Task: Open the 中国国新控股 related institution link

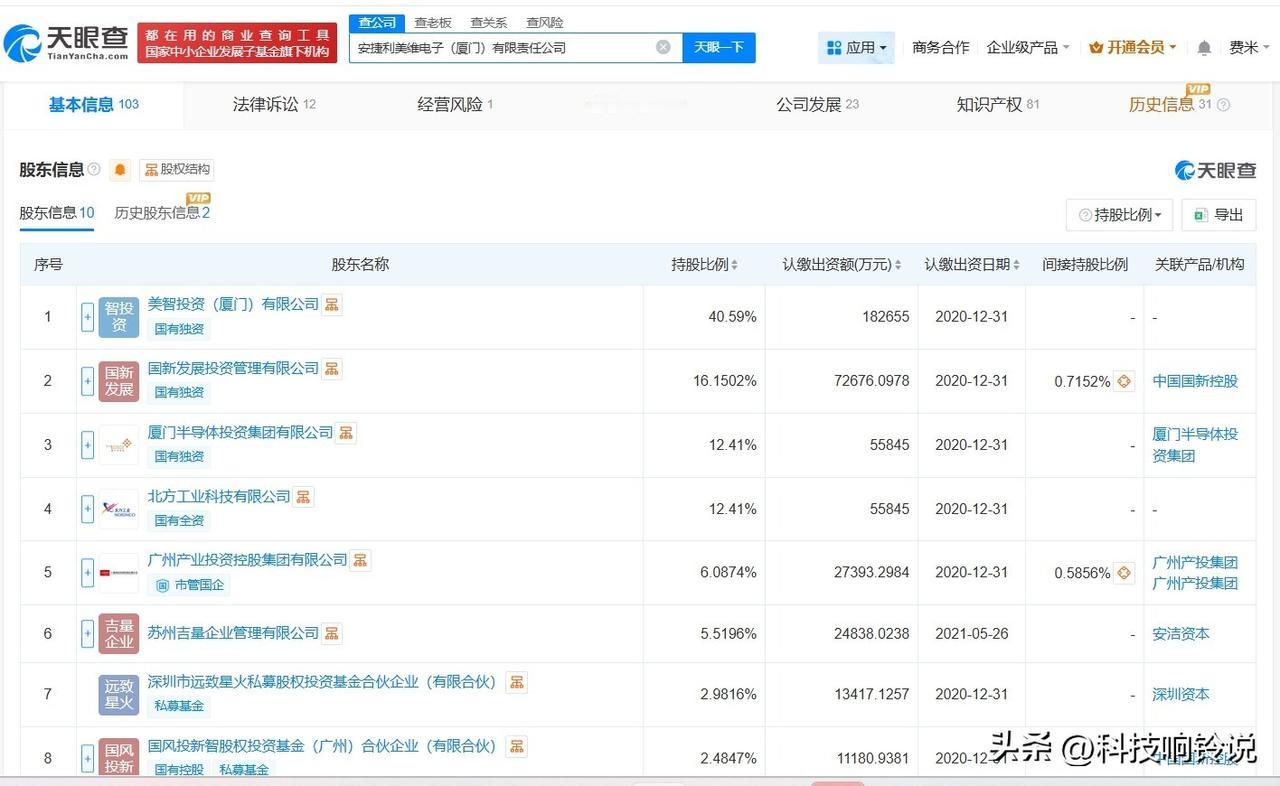Action: click(x=1195, y=381)
